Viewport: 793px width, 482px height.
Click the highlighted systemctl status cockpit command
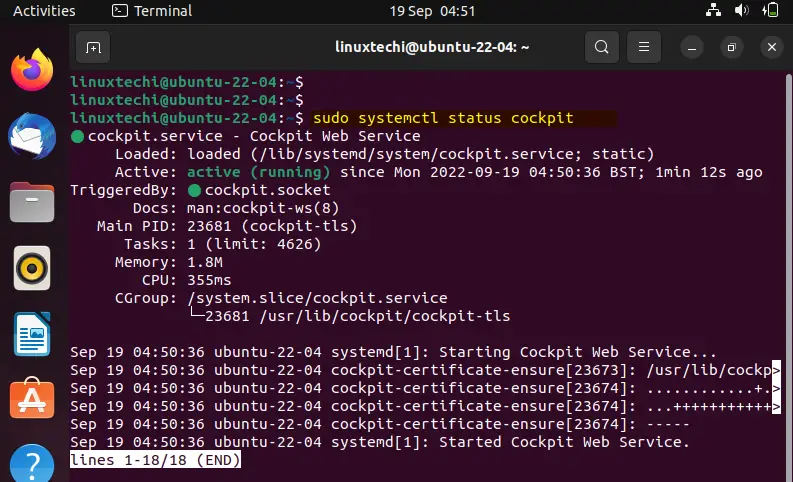click(x=444, y=118)
